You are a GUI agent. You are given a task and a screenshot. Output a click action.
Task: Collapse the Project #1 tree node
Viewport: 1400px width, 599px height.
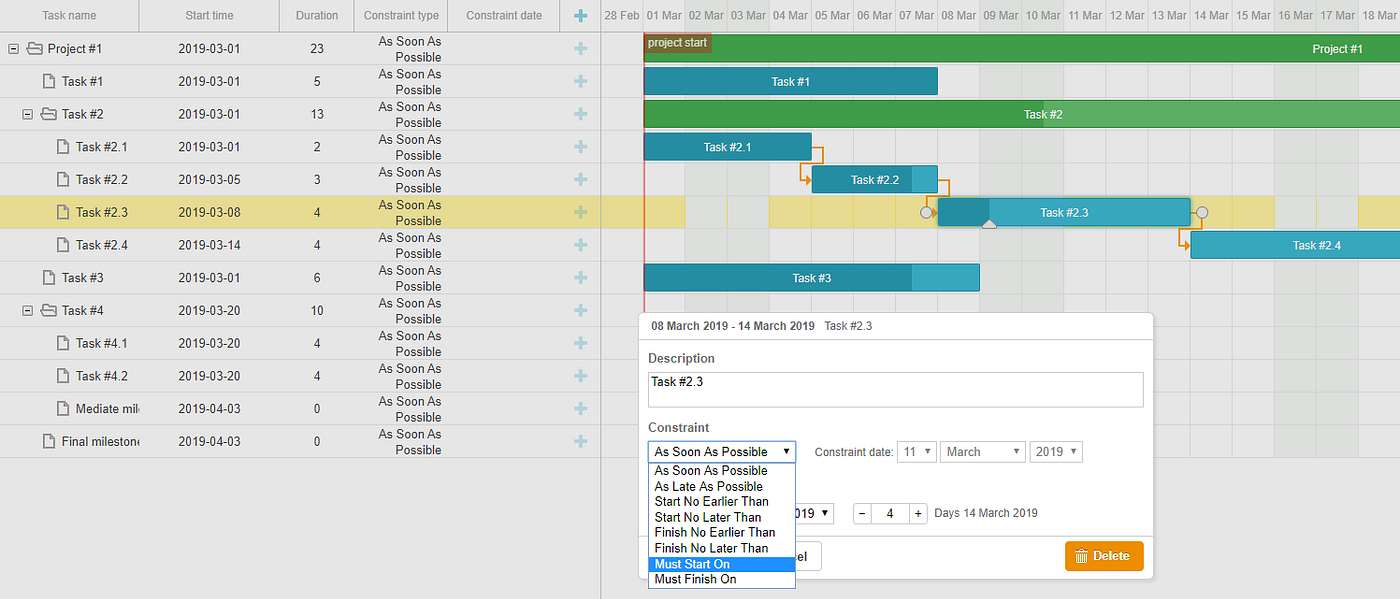[12, 48]
